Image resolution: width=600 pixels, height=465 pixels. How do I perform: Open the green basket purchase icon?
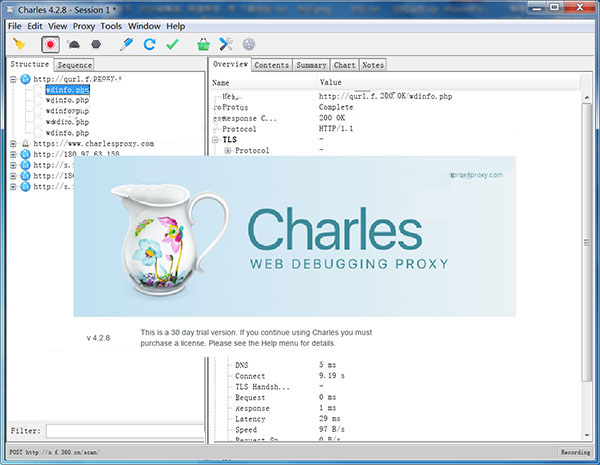point(204,44)
